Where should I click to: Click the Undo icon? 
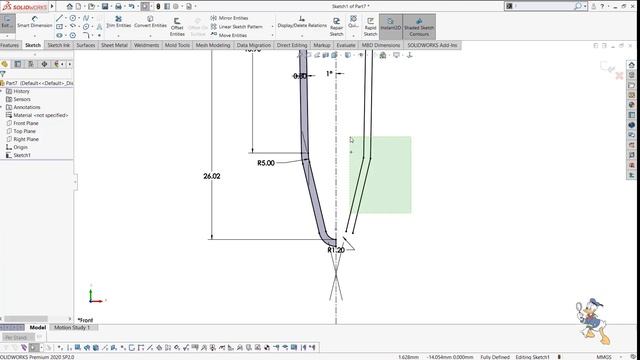[131, 6]
